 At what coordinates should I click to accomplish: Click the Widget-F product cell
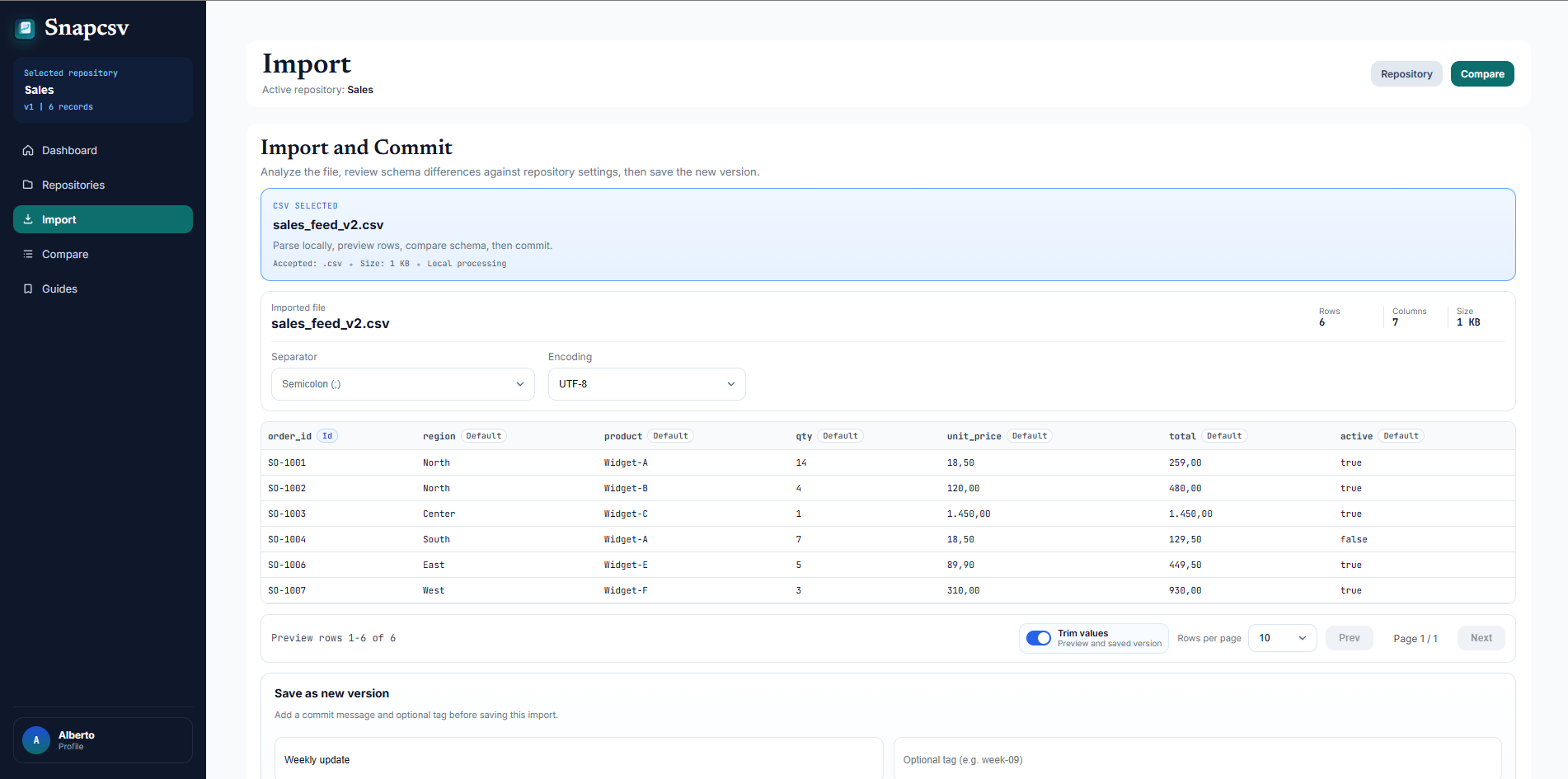point(626,591)
